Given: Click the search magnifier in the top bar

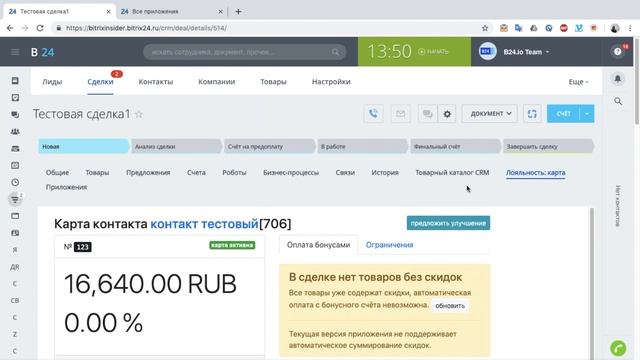Looking at the screenshot, I should (335, 52).
